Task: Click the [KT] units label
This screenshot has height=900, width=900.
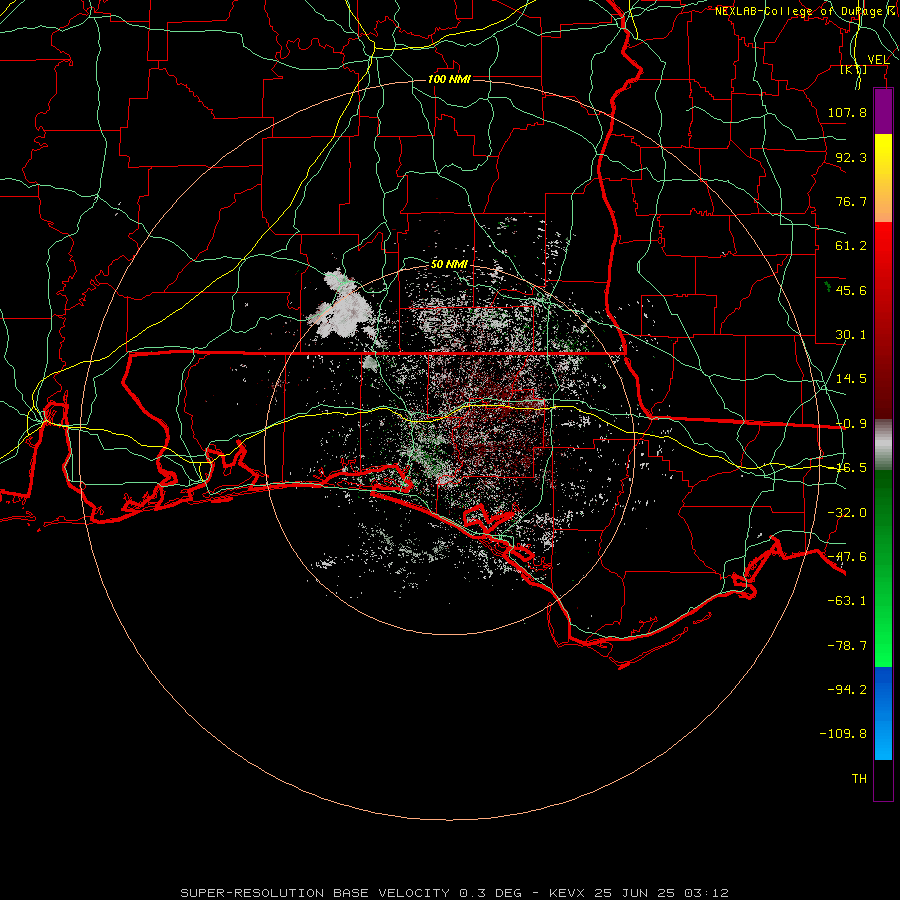Action: pyautogui.click(x=854, y=69)
